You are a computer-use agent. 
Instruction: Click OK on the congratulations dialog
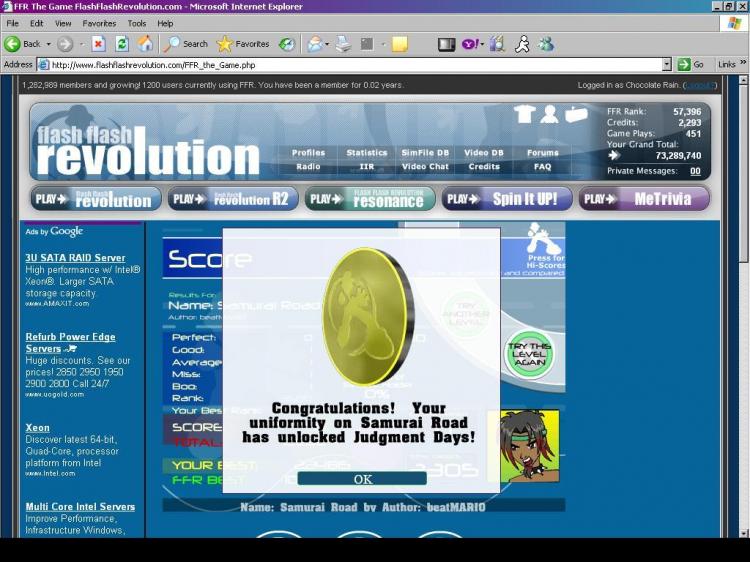pyautogui.click(x=362, y=479)
